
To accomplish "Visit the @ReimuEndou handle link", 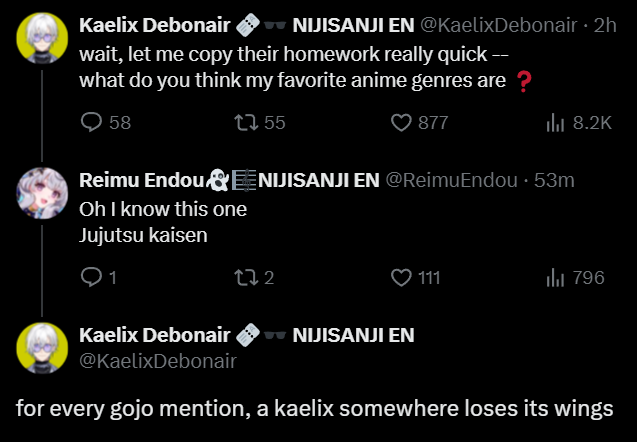I will (452, 181).
